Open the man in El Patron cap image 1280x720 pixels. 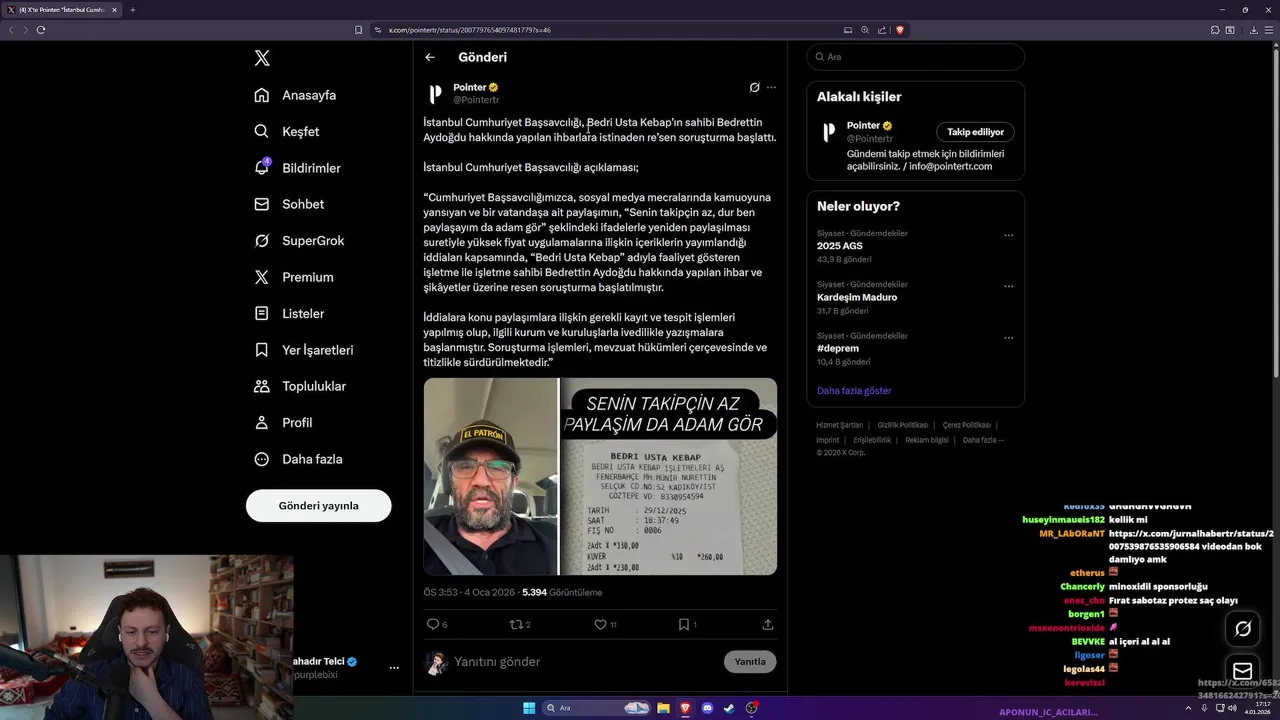pos(490,476)
